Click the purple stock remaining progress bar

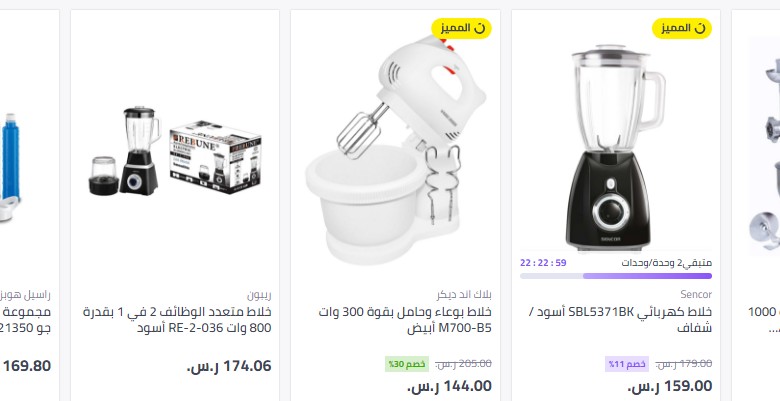[x=616, y=276]
